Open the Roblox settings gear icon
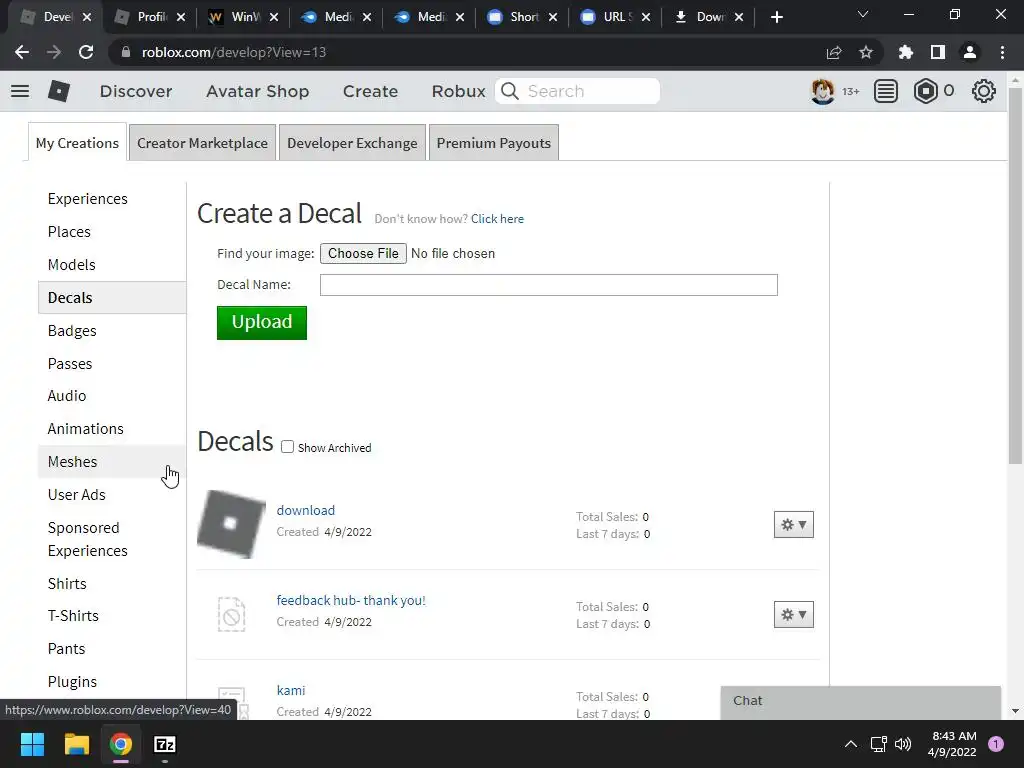This screenshot has height=768, width=1024. click(984, 91)
